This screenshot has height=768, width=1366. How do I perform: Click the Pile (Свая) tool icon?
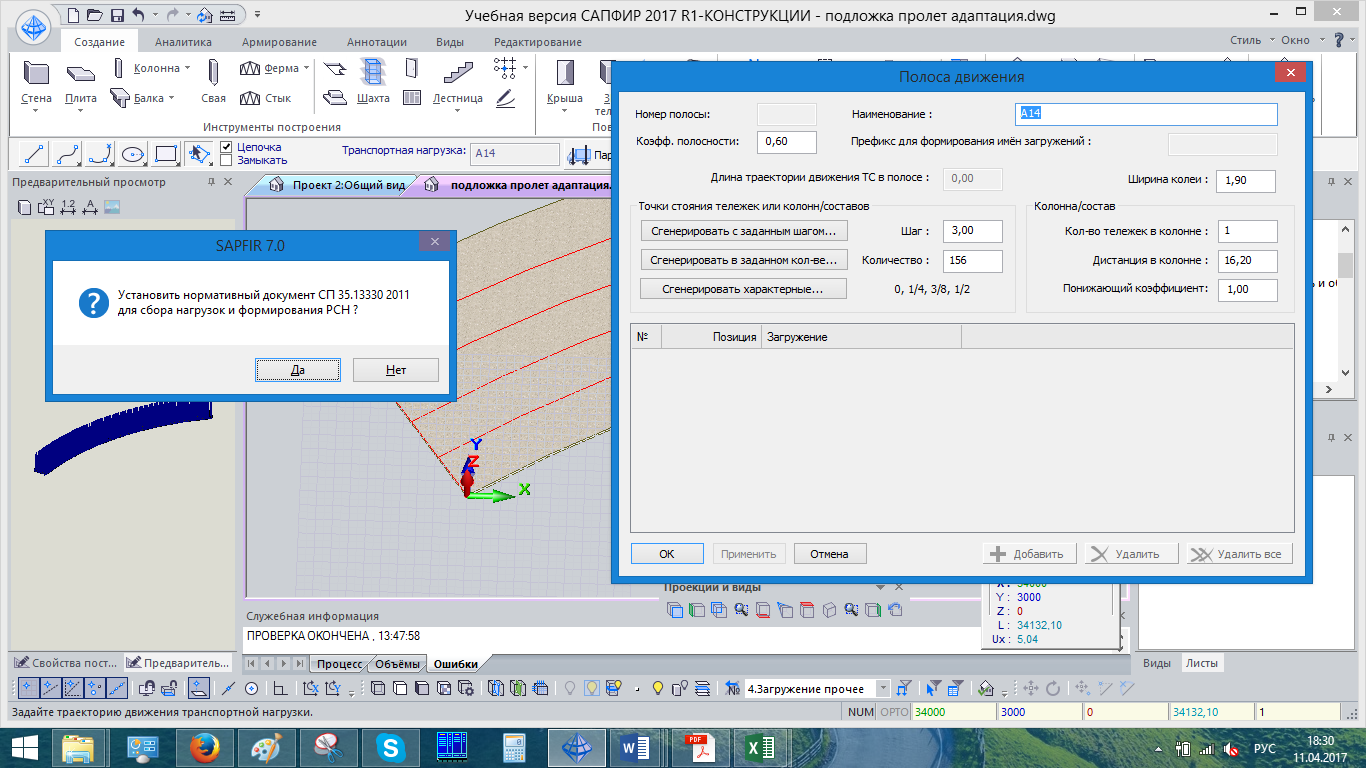[x=213, y=80]
